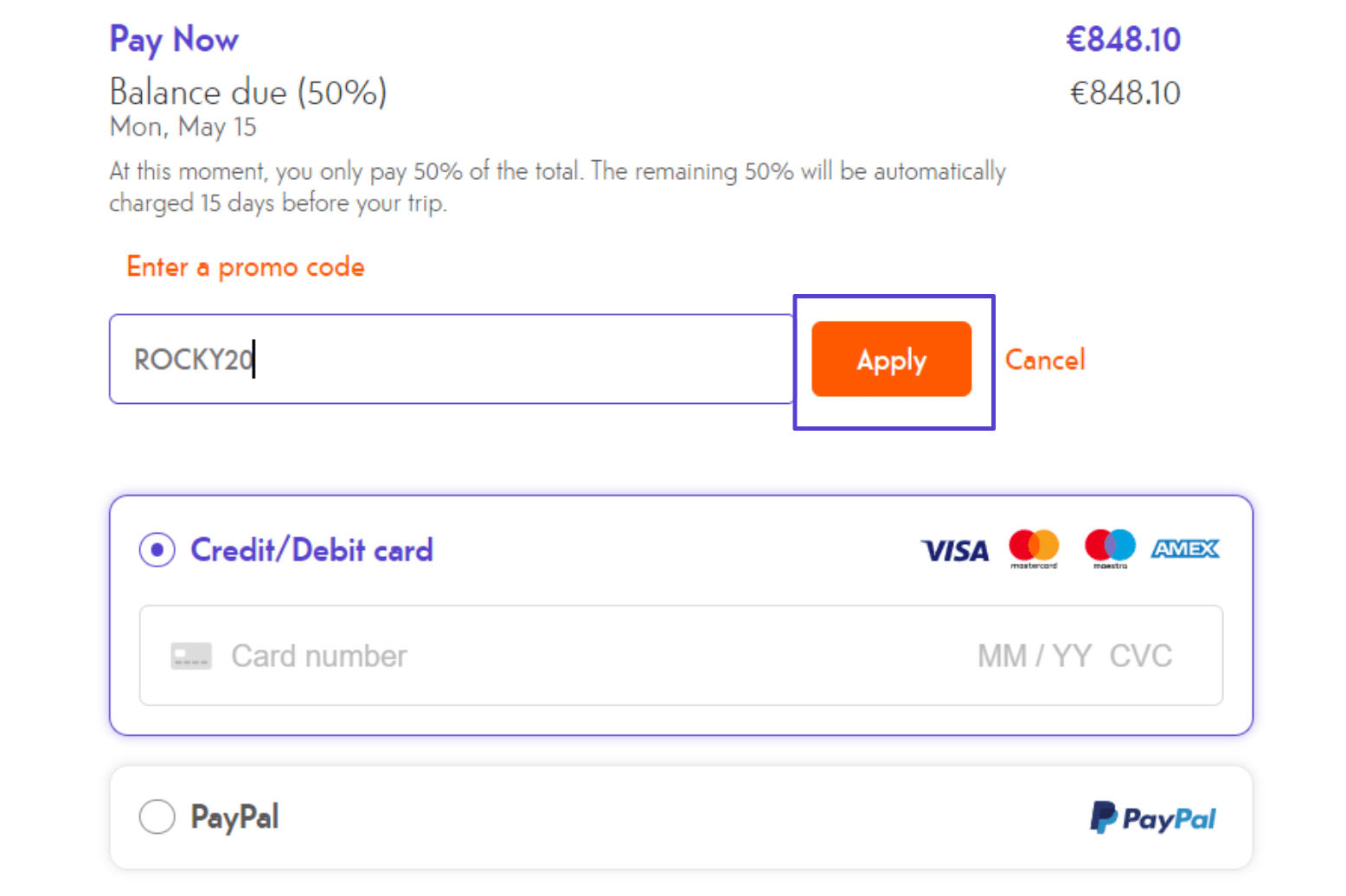
Task: Click the €848.10 total amount
Action: tap(1123, 40)
